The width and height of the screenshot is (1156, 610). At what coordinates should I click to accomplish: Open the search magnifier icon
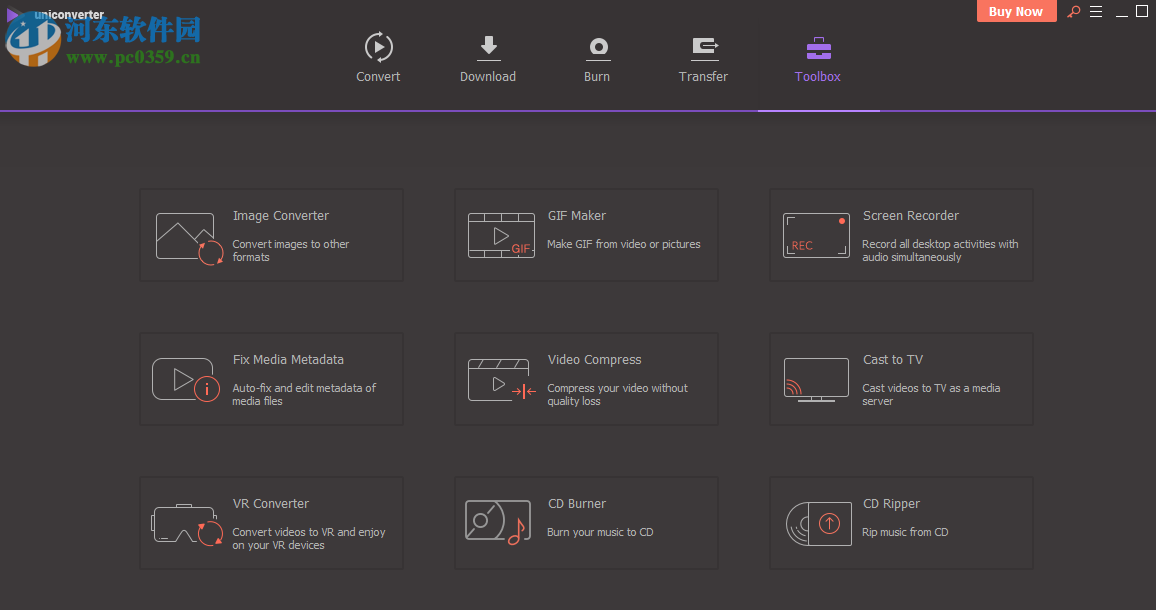pos(1073,11)
